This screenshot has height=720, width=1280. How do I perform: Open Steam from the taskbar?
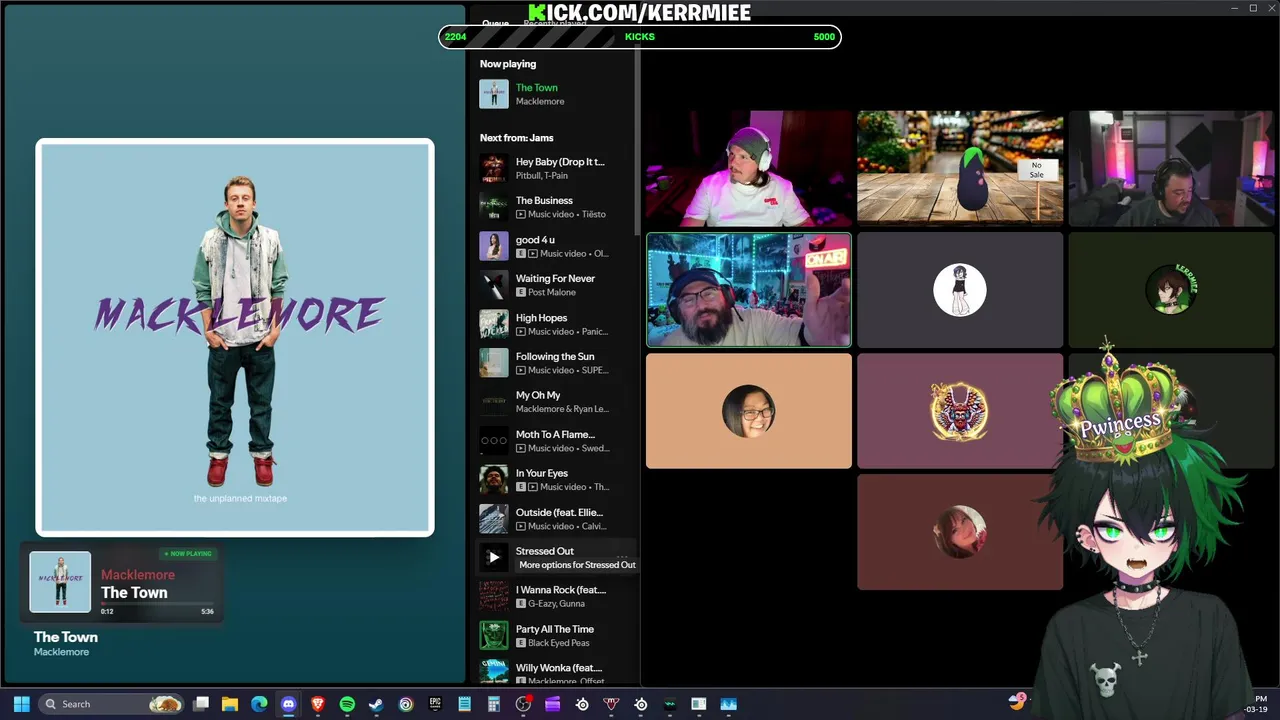[x=376, y=704]
